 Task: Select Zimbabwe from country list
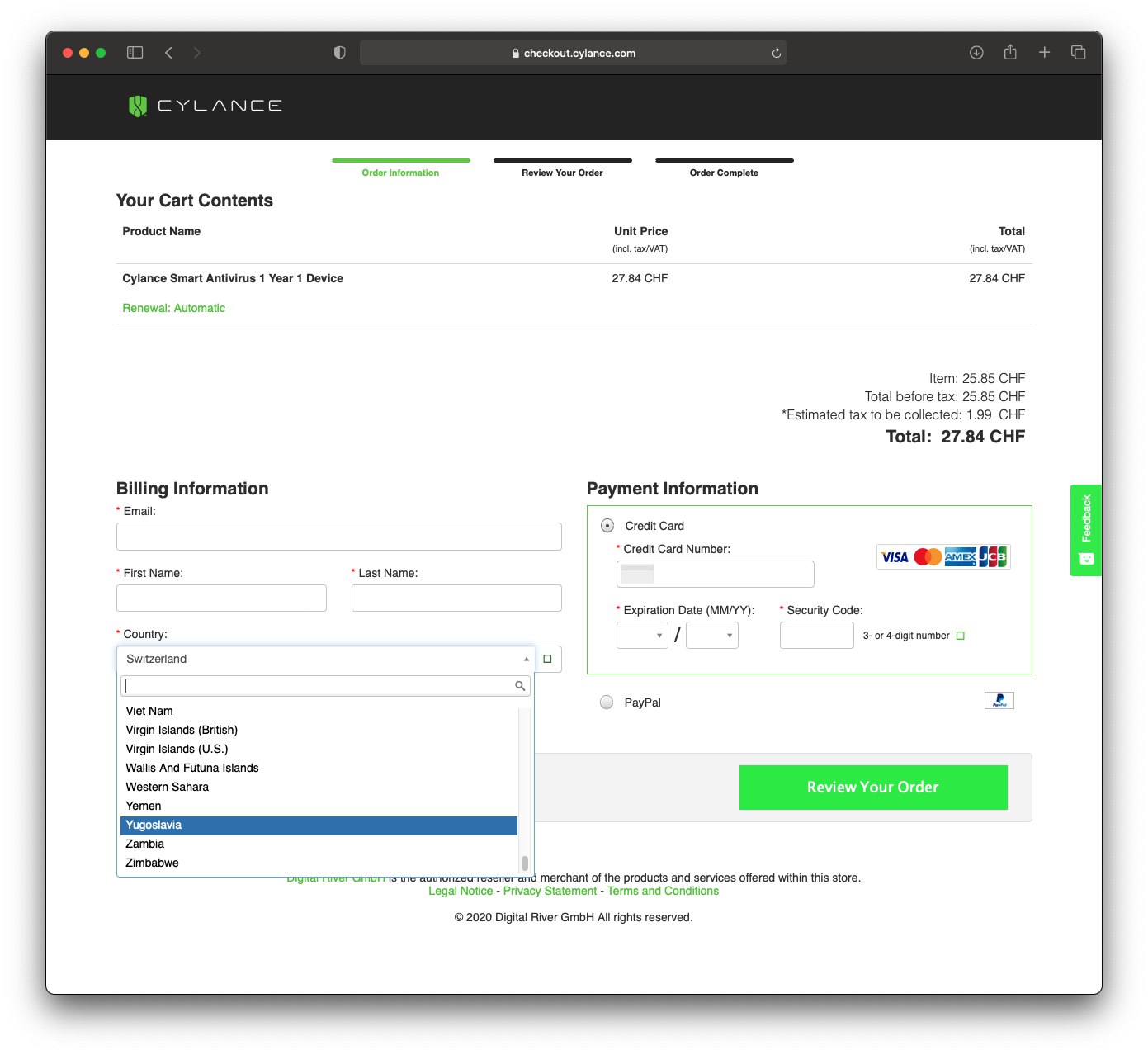[319, 863]
